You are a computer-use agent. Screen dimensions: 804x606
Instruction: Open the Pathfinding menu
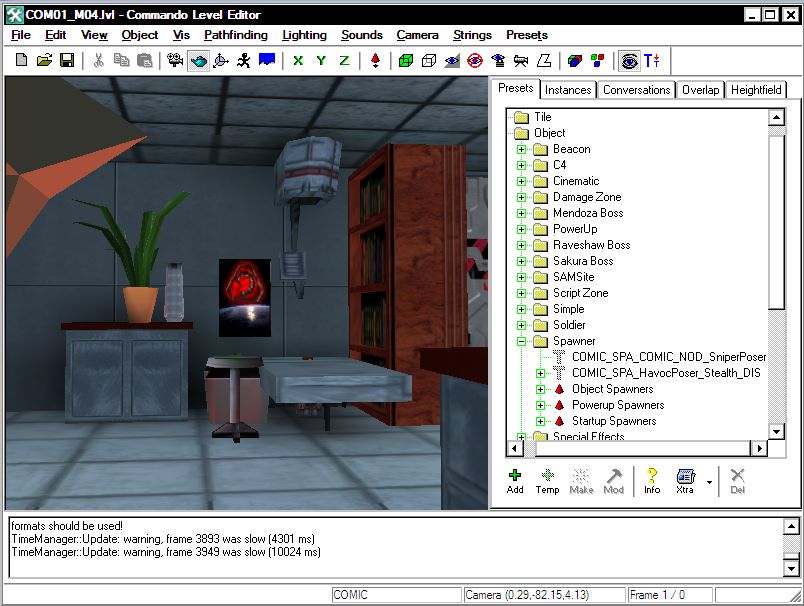[x=236, y=35]
